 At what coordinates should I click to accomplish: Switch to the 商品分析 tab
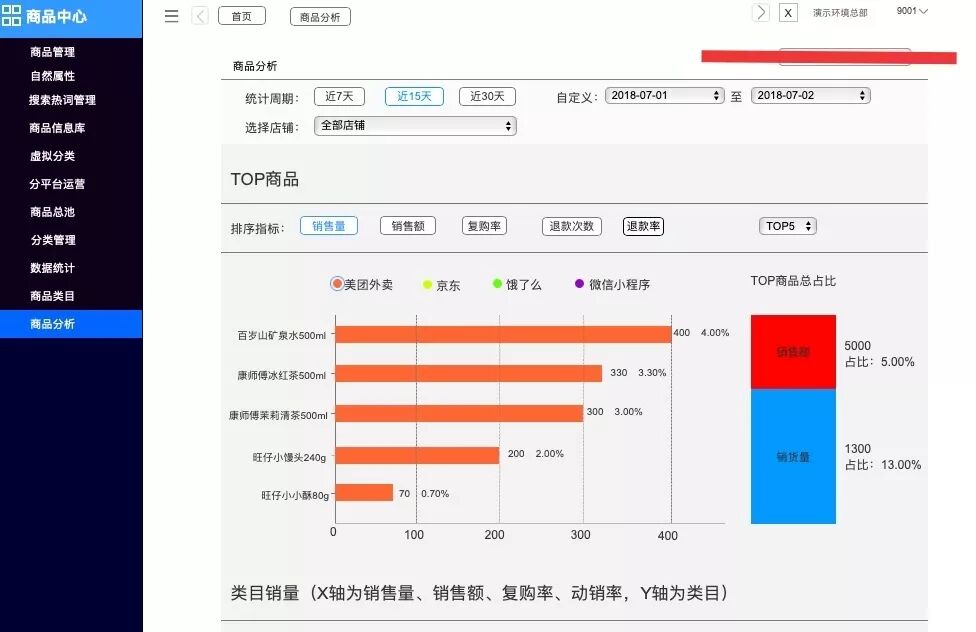click(x=320, y=17)
